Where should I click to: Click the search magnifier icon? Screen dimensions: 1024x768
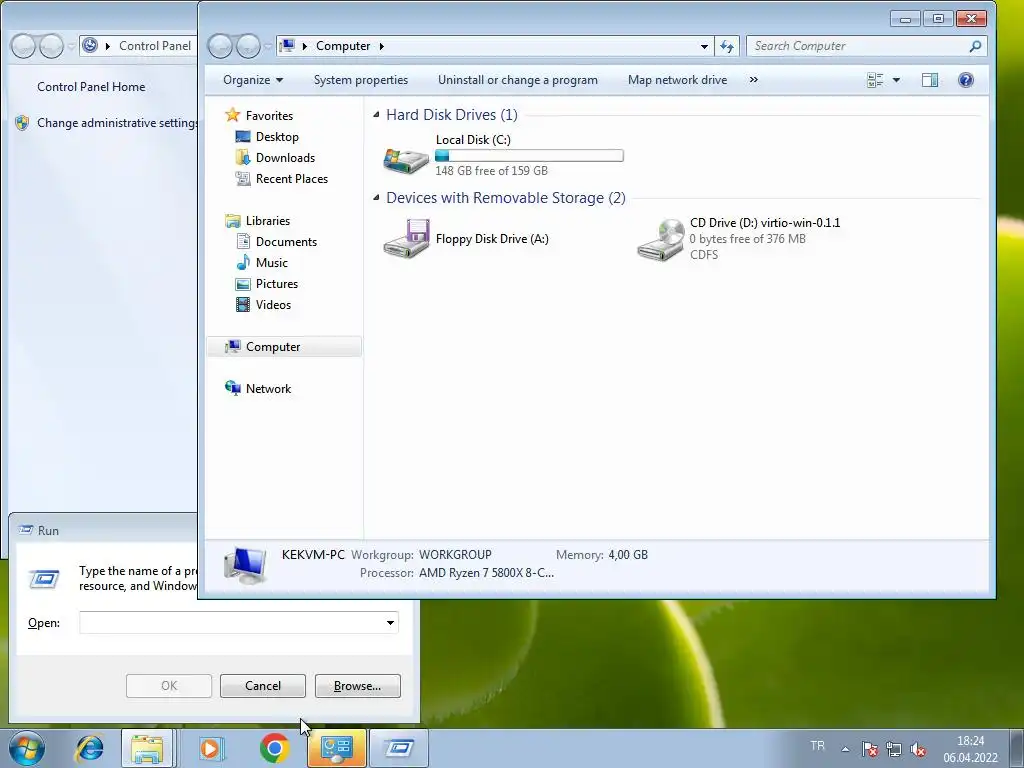[975, 46]
